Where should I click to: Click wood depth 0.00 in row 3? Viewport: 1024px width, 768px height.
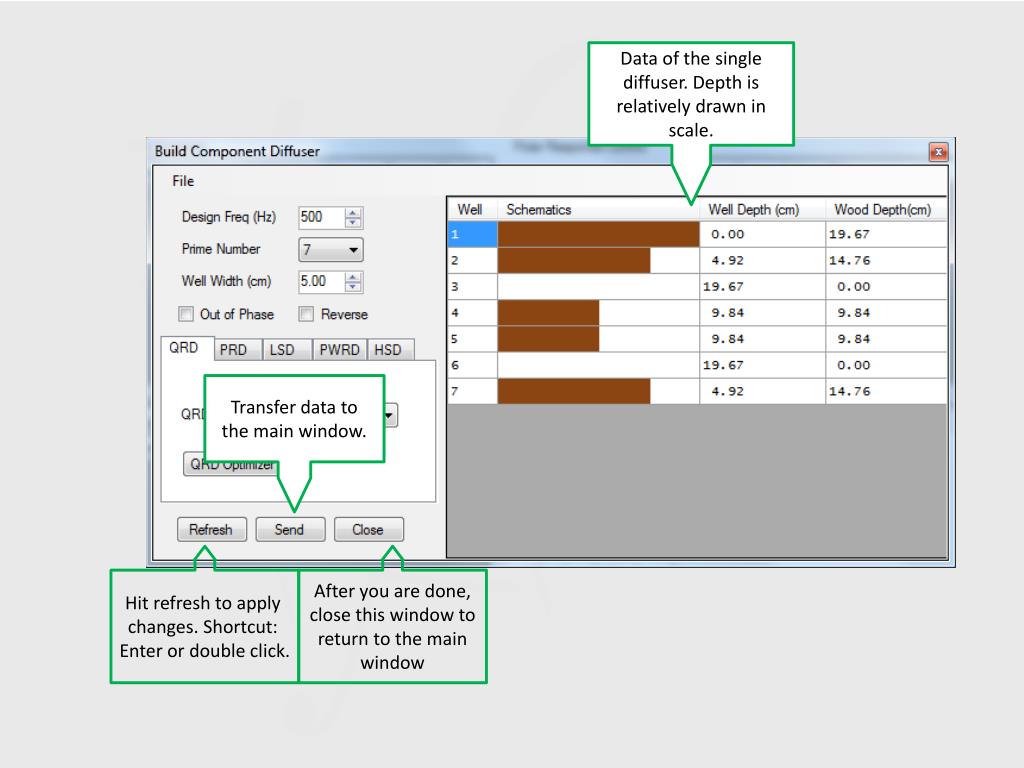tap(886, 287)
